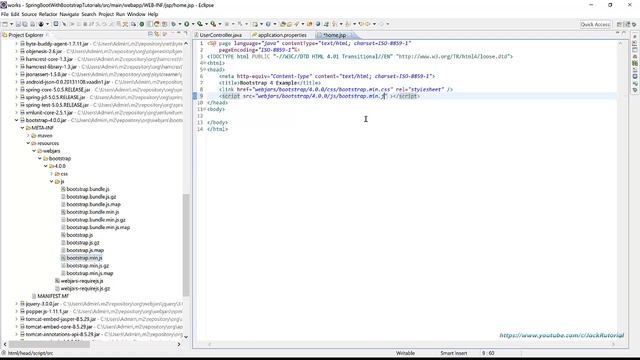Select MANIFEST.MF in the tree
The image size is (640, 360).
pos(53,296)
